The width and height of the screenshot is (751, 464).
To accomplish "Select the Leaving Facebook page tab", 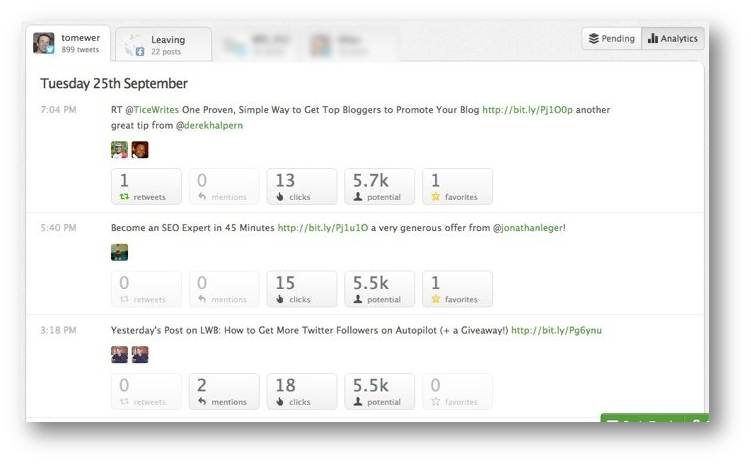I will [164, 45].
